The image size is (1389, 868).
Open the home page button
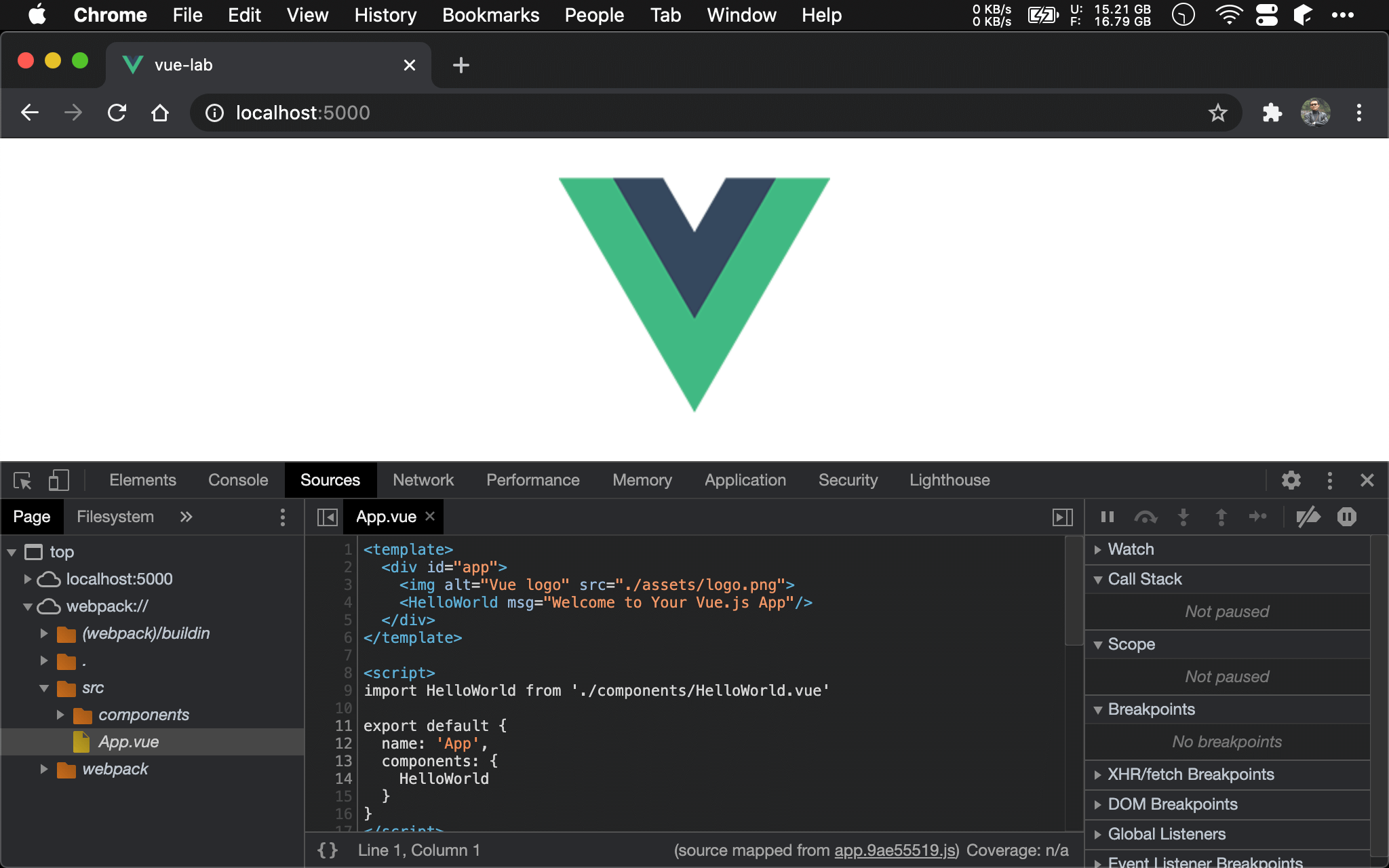(x=160, y=113)
